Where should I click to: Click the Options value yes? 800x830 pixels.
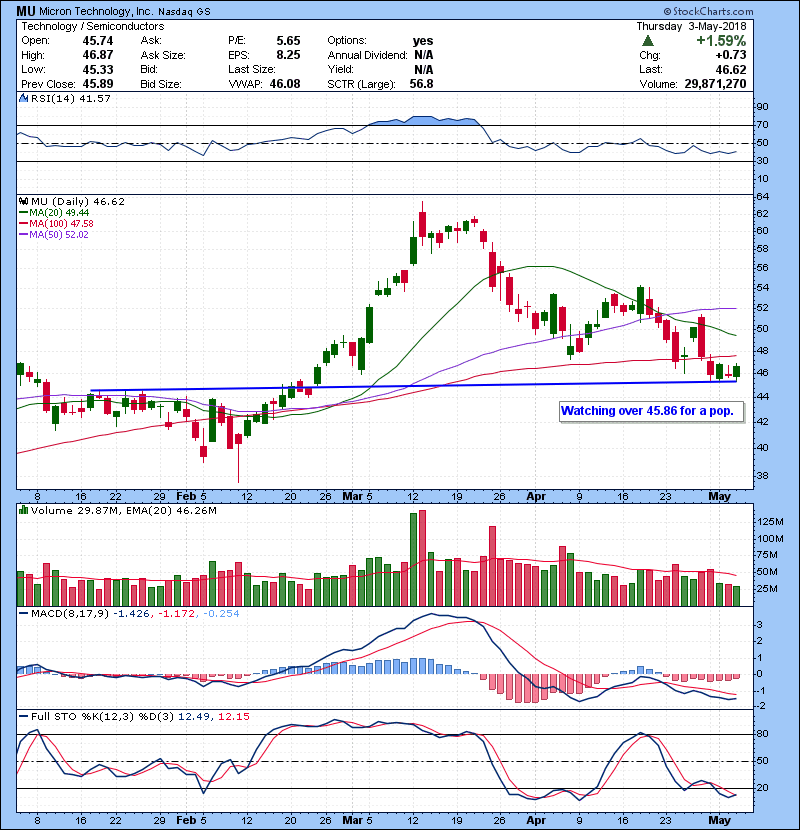(x=423, y=41)
